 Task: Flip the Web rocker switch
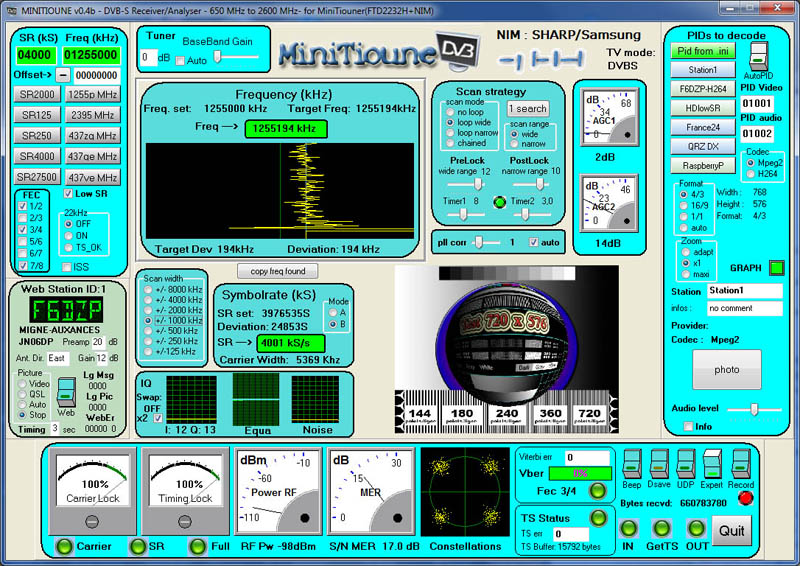click(66, 392)
